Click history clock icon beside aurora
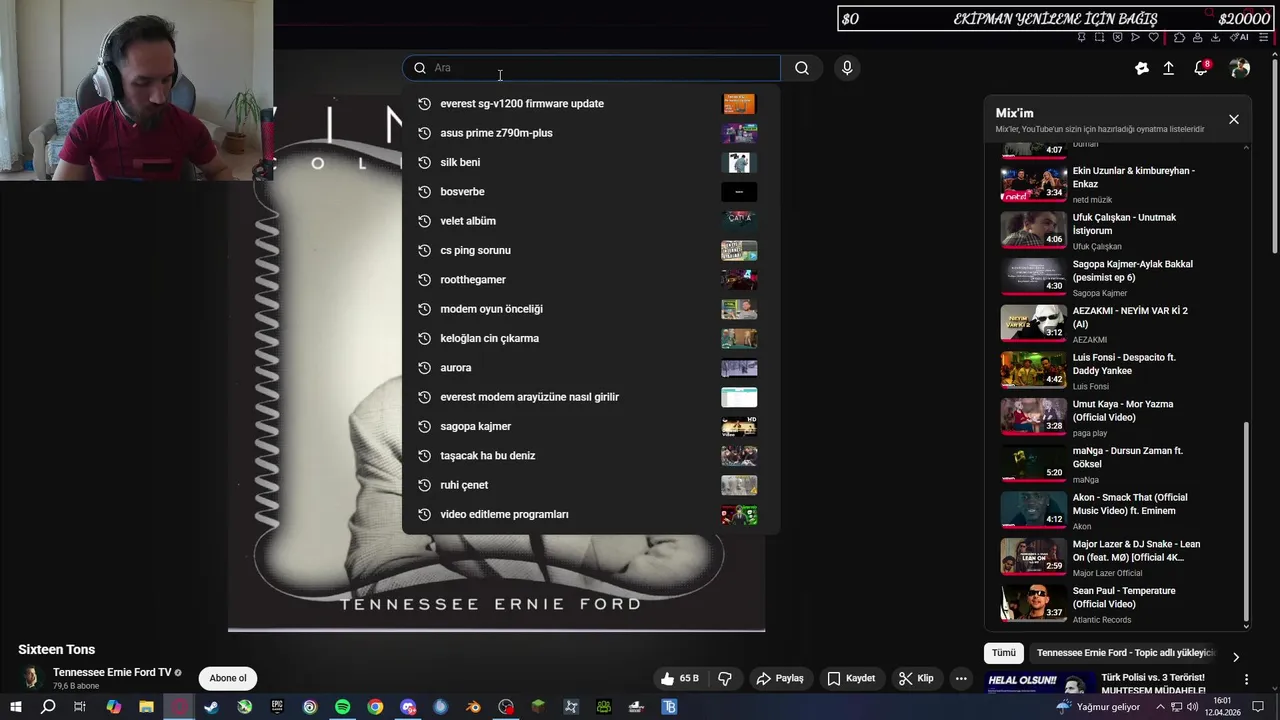This screenshot has width=1280, height=720. (424, 368)
